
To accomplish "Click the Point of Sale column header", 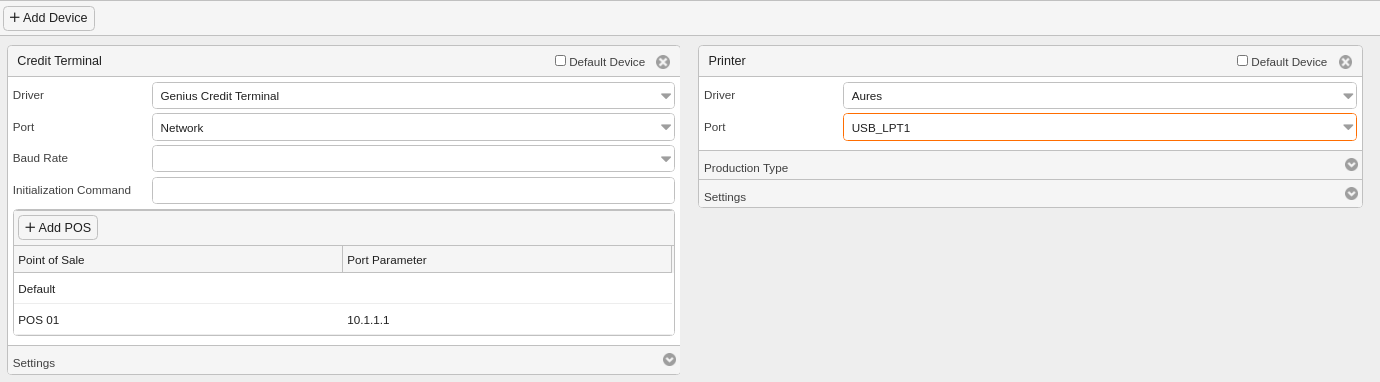I will 178,259.
